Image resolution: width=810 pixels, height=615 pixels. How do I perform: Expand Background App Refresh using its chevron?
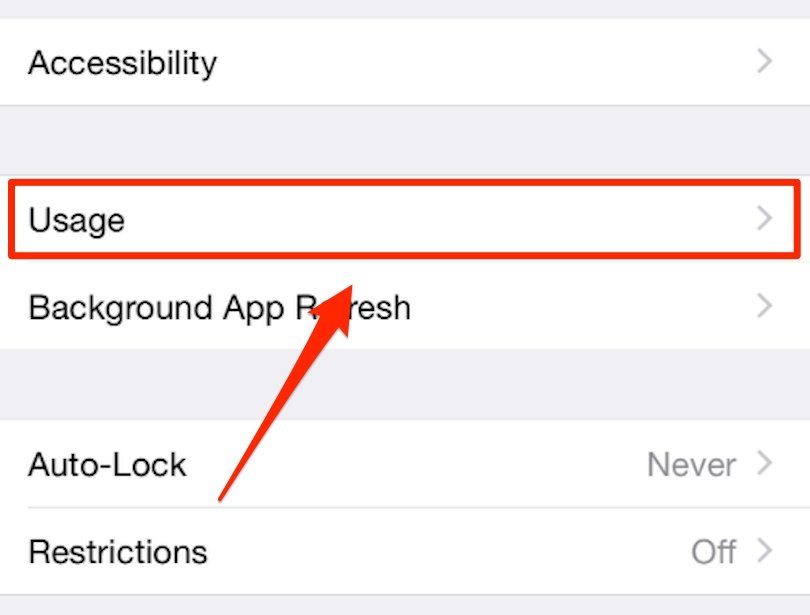(x=765, y=306)
